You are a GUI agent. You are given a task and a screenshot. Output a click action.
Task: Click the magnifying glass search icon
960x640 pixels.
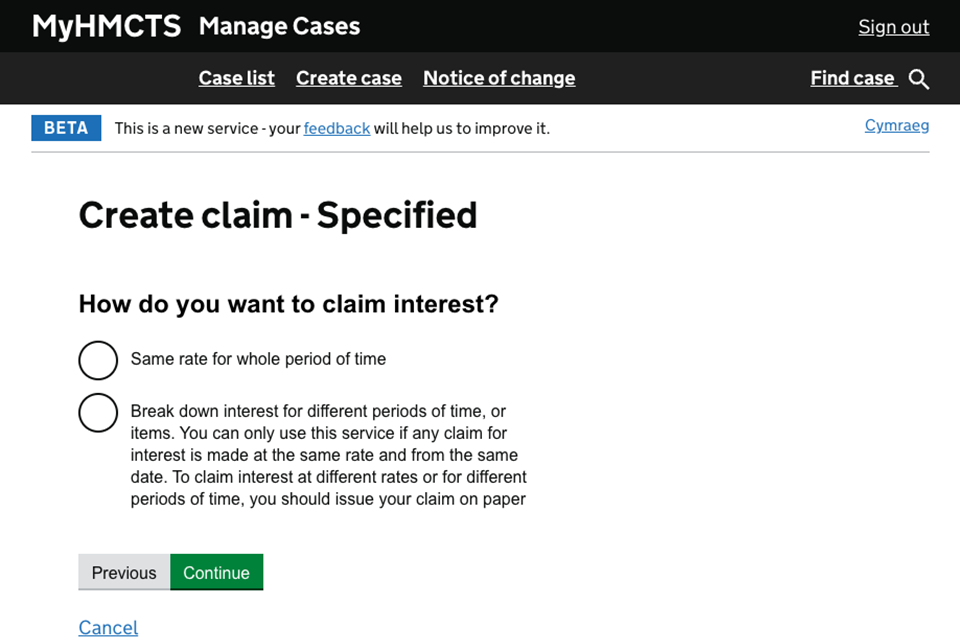[919, 79]
